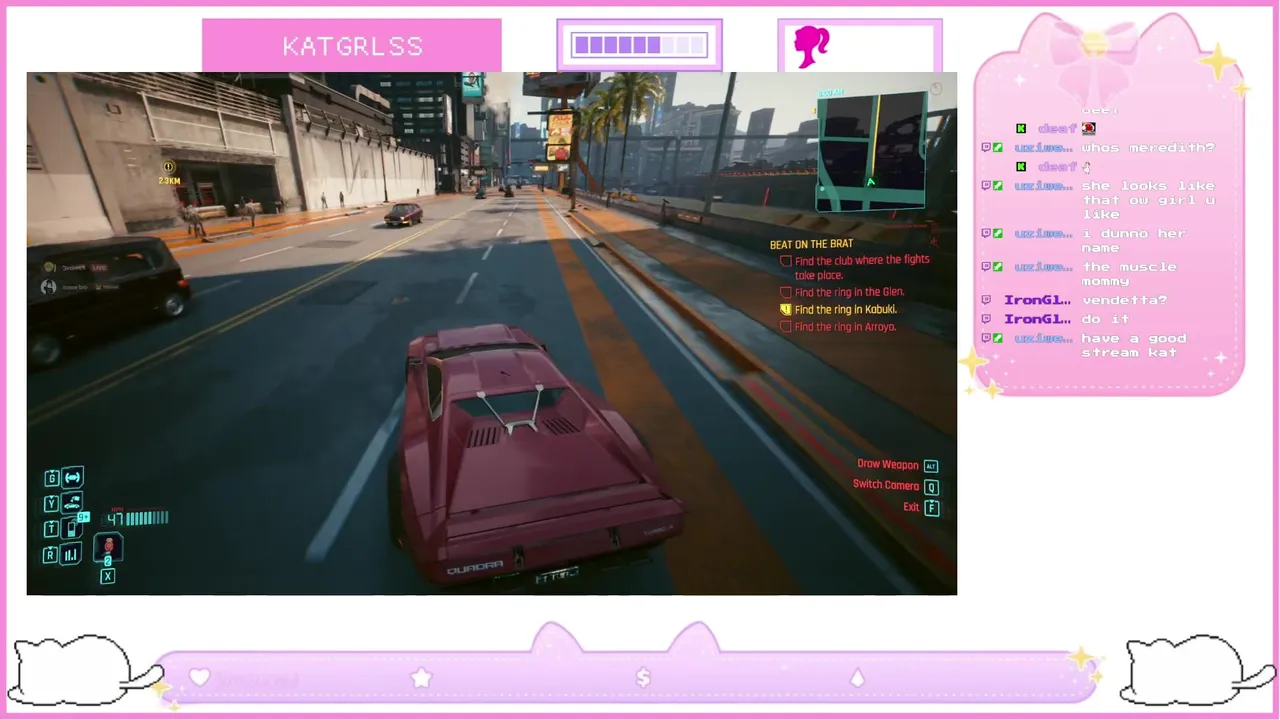Click the red grenade quick-slot icon
Image resolution: width=1280 pixels, height=720 pixels.
pyautogui.click(x=108, y=548)
